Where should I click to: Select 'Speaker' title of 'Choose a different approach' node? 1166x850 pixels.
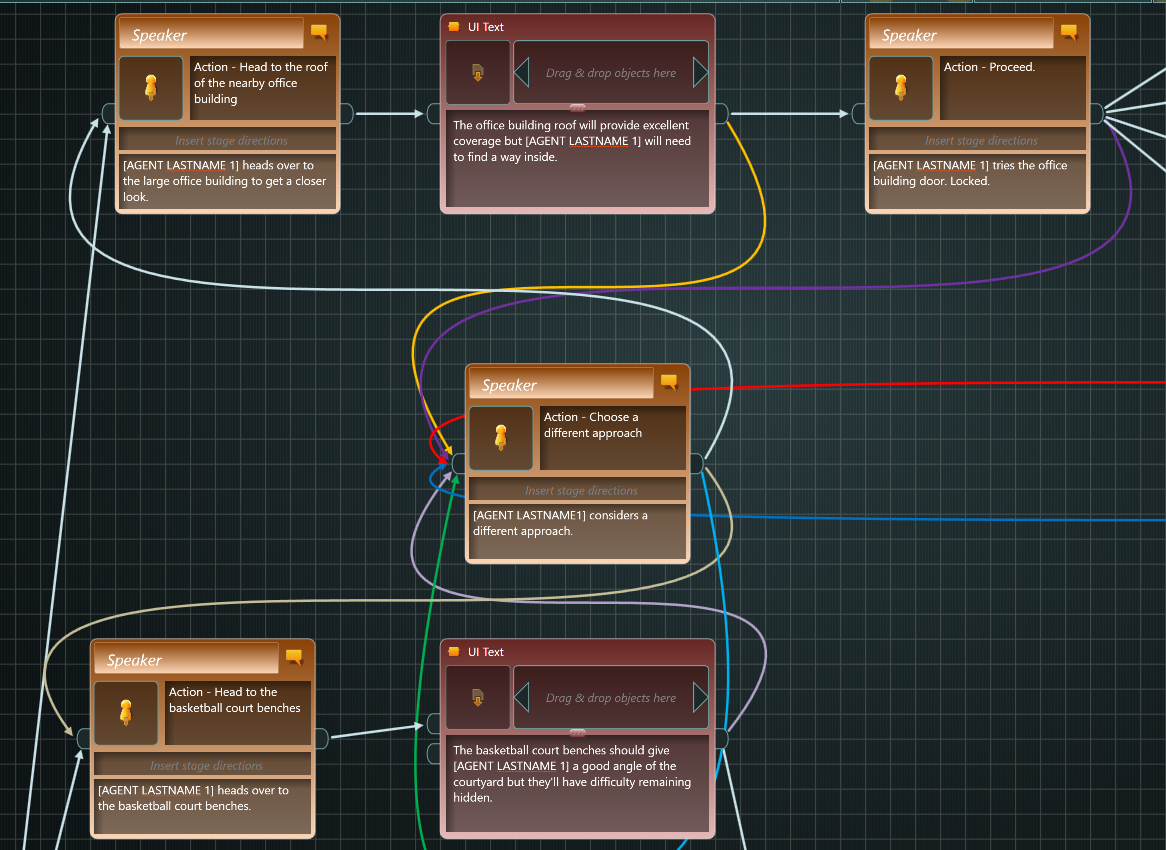[x=509, y=385]
